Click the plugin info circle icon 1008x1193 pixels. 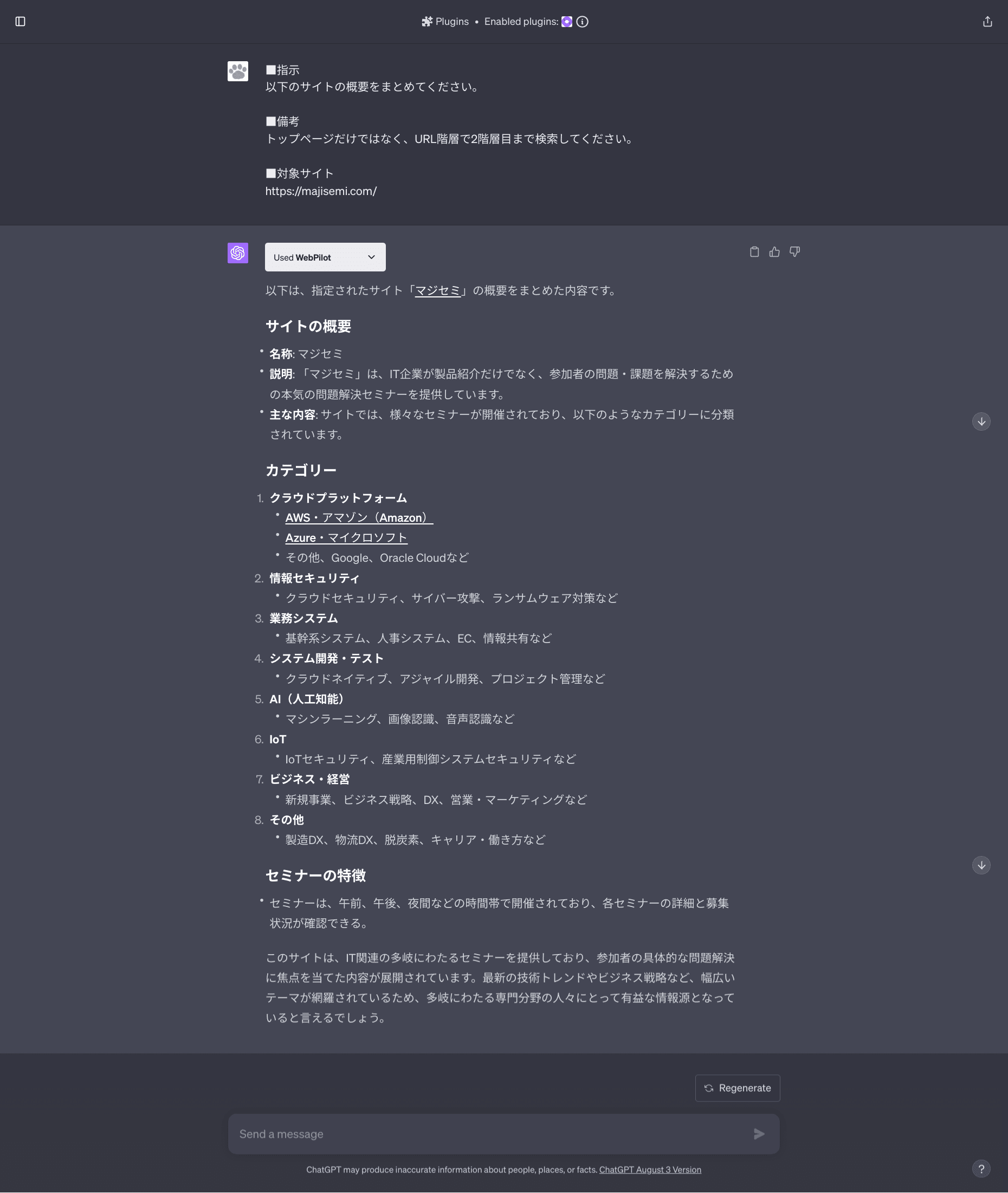(x=582, y=22)
